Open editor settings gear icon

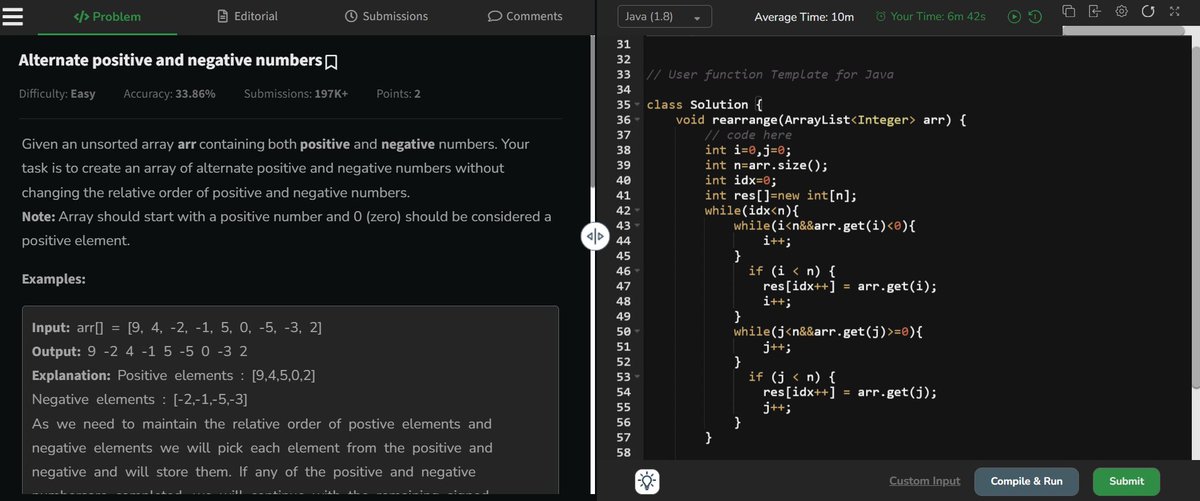[1122, 12]
